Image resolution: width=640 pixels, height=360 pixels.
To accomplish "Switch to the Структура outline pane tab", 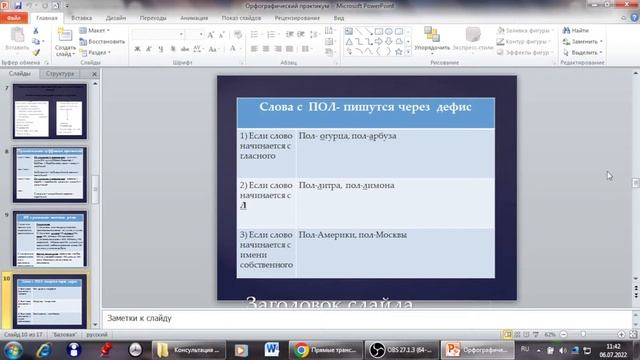I will click(x=60, y=74).
